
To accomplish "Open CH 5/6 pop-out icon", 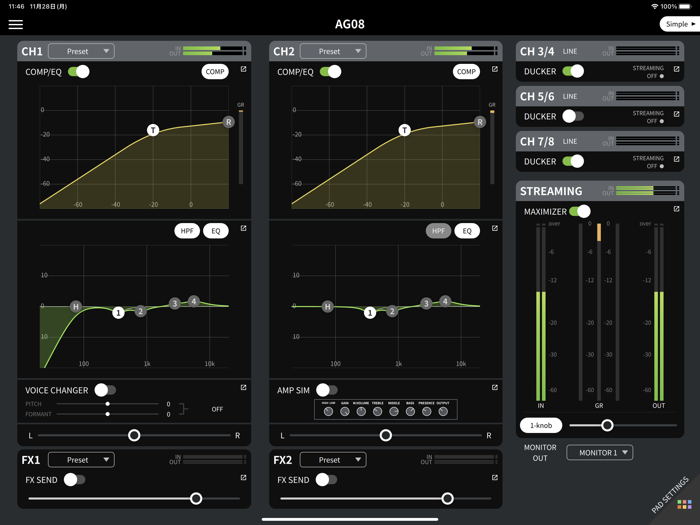I will (676, 114).
